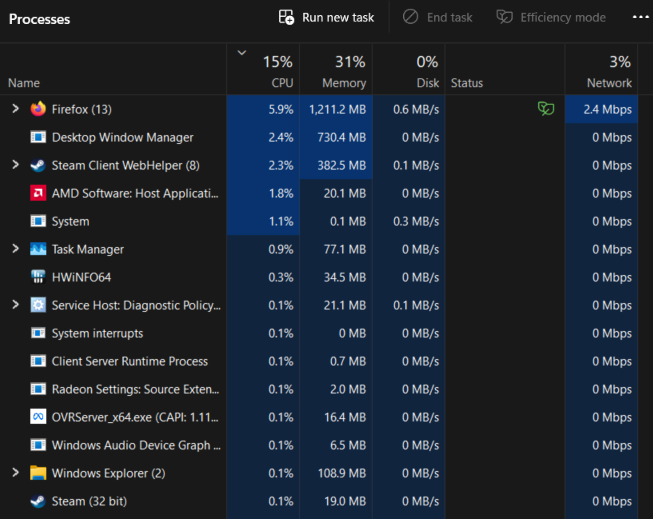Click the Firefox app icon
The height and width of the screenshot is (519, 653).
click(38, 109)
